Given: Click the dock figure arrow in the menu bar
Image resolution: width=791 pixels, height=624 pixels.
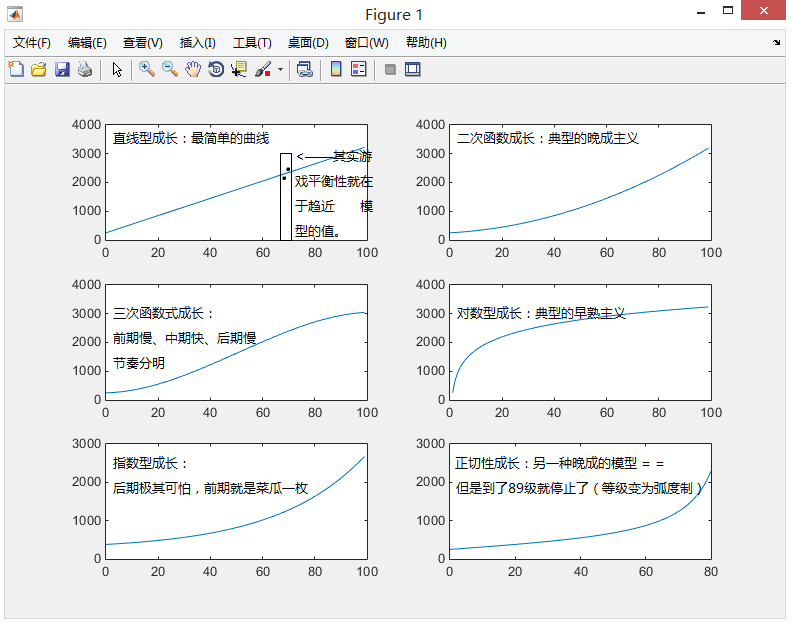Looking at the screenshot, I should (x=776, y=43).
